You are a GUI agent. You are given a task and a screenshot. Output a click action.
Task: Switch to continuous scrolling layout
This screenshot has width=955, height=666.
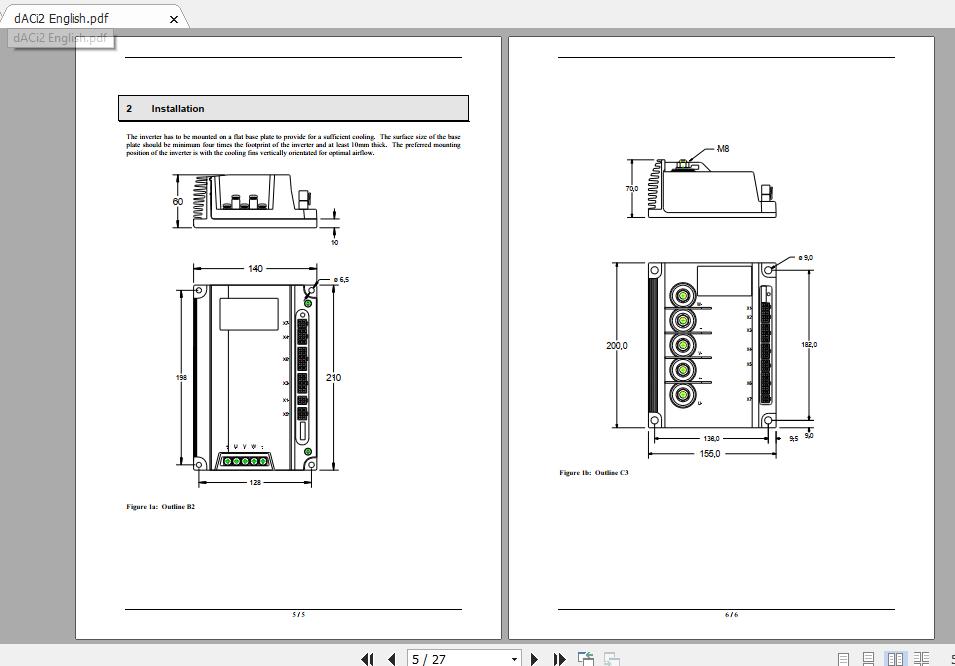[868, 658]
